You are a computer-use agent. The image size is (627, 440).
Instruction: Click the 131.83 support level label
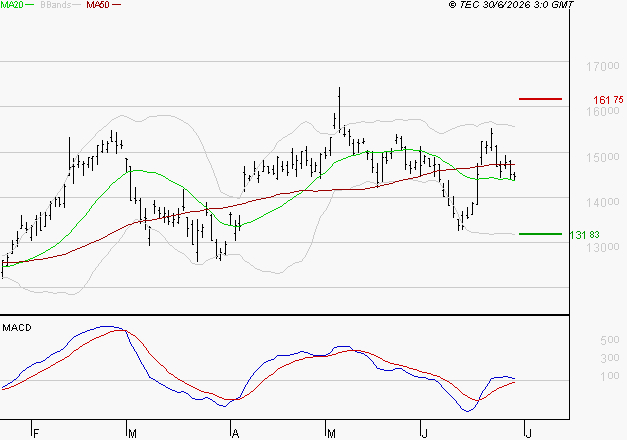tap(584, 235)
